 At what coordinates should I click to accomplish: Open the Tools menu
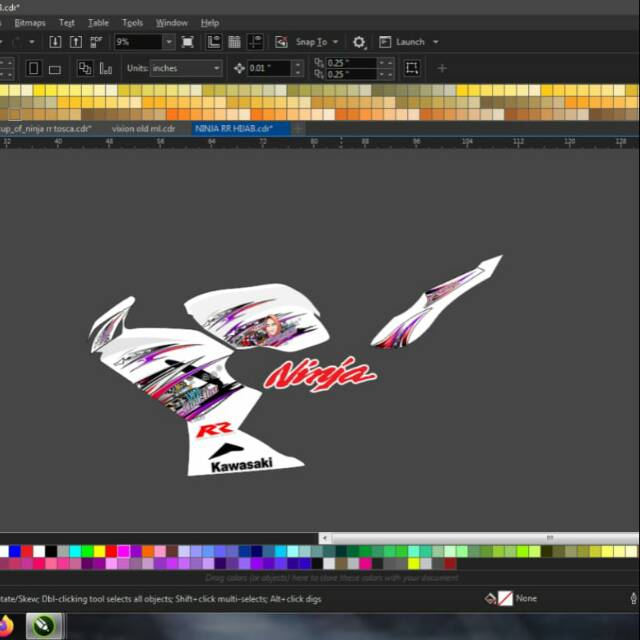click(x=132, y=23)
